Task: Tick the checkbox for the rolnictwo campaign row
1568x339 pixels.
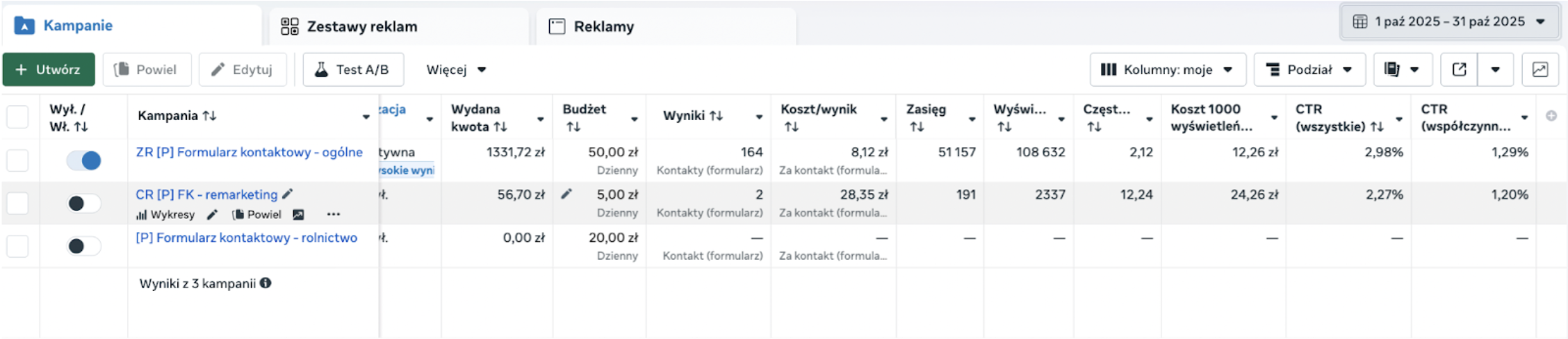Action: pos(17,246)
